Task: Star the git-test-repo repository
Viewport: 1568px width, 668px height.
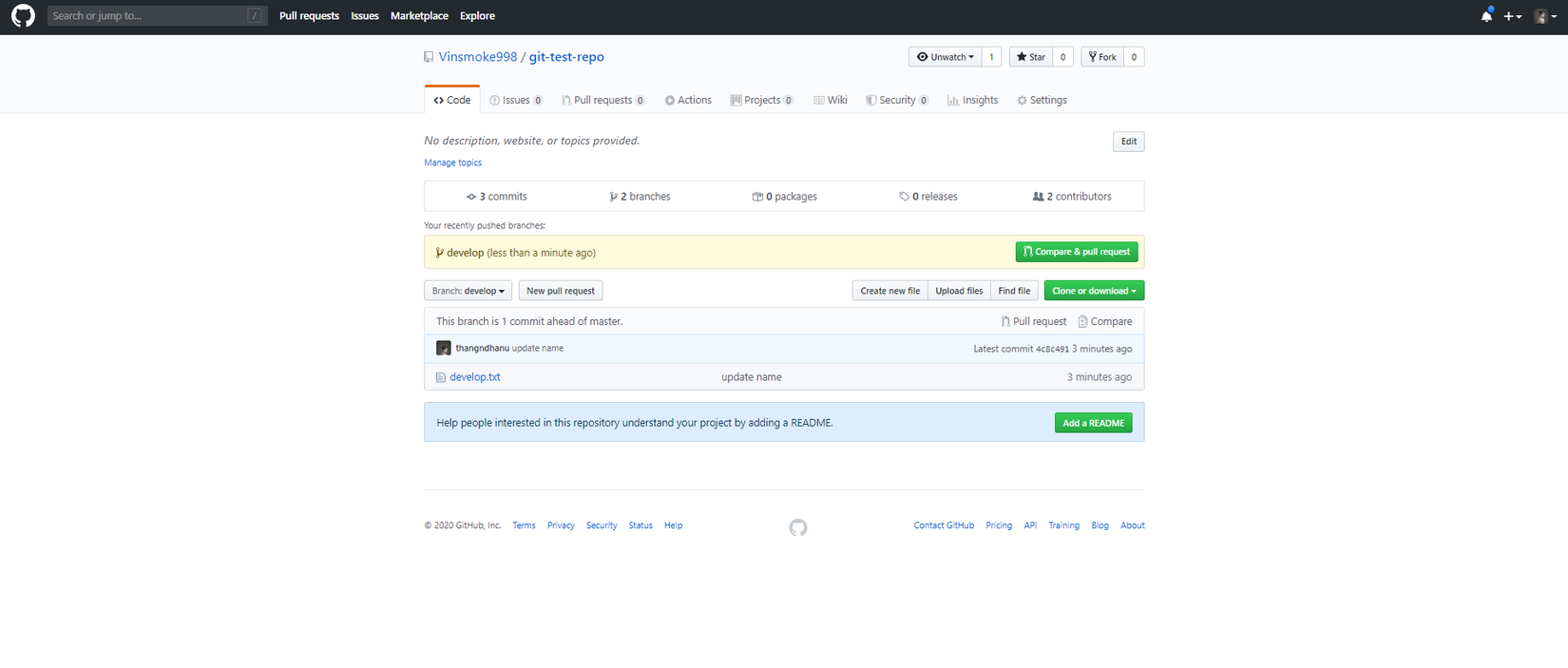Action: (x=1030, y=57)
